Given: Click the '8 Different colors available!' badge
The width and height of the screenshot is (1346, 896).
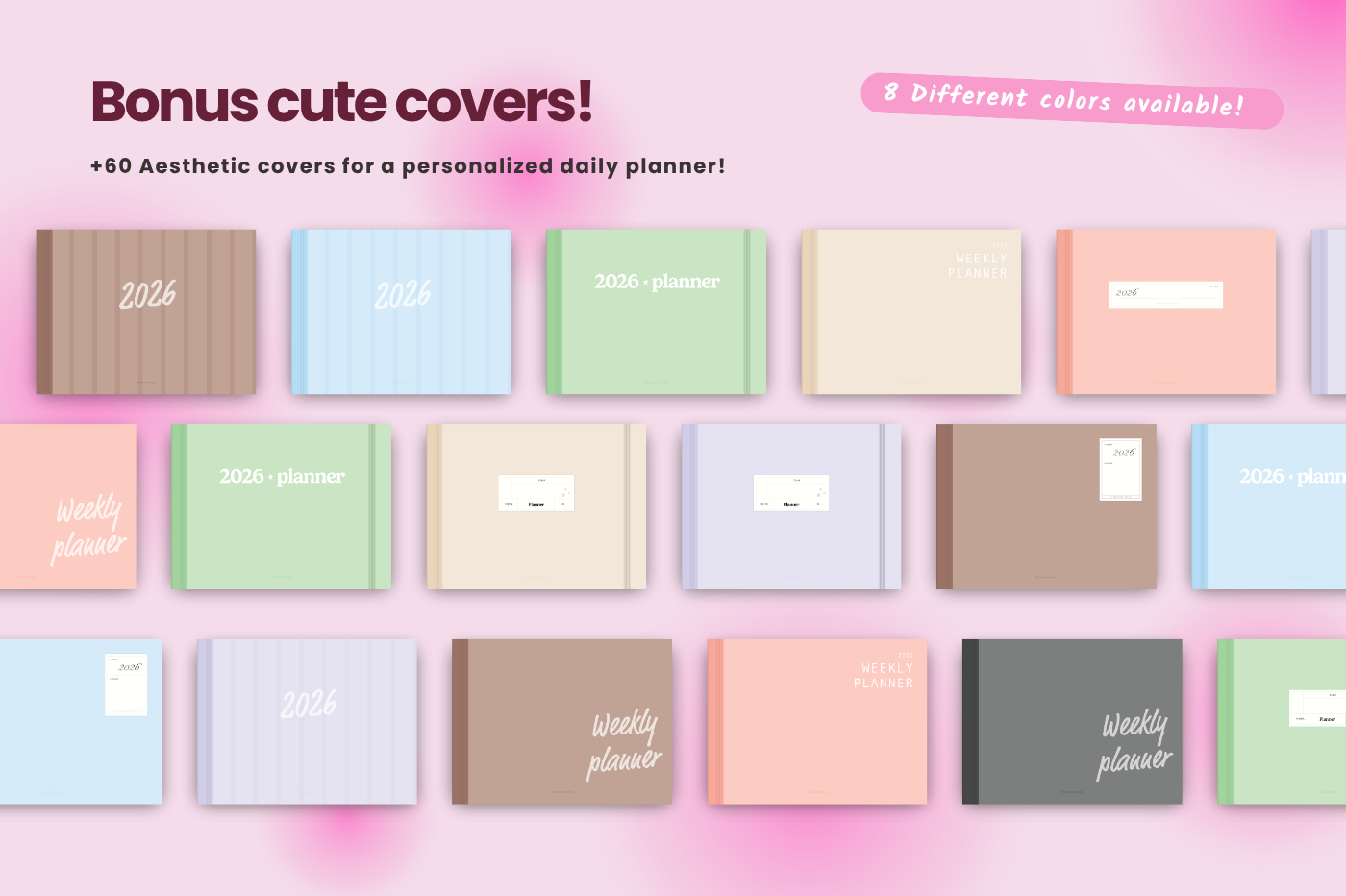Looking at the screenshot, I should tap(1072, 100).
